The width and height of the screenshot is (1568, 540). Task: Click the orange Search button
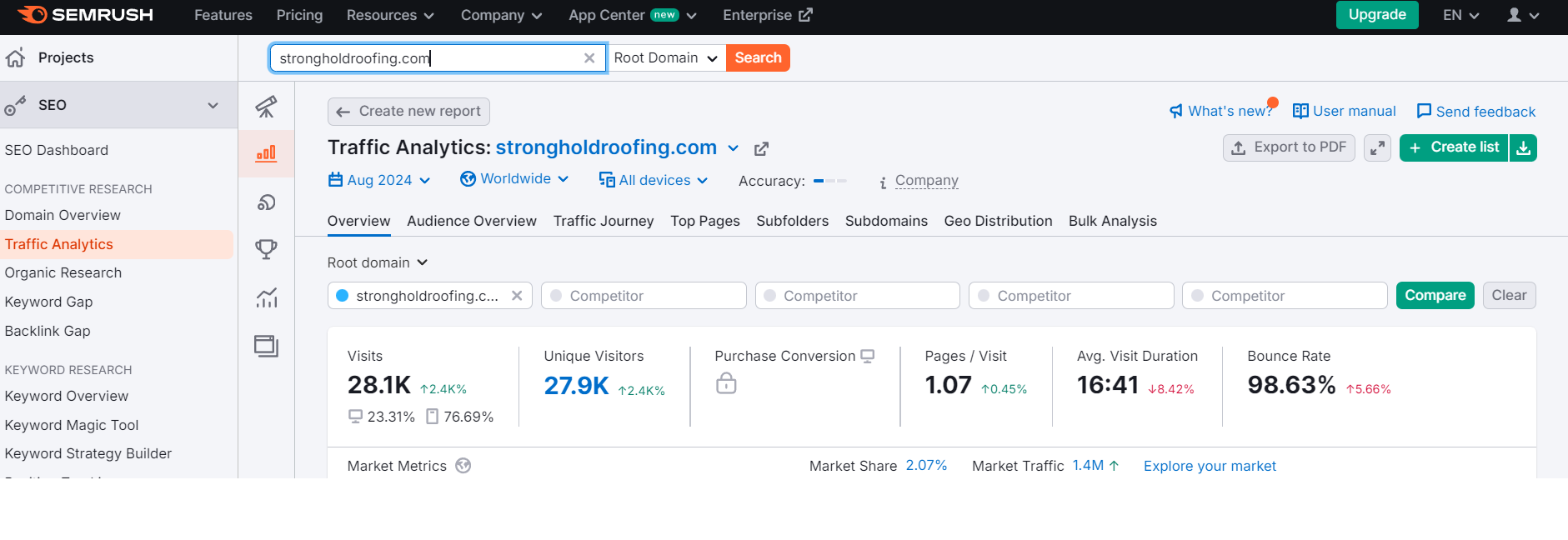[758, 58]
